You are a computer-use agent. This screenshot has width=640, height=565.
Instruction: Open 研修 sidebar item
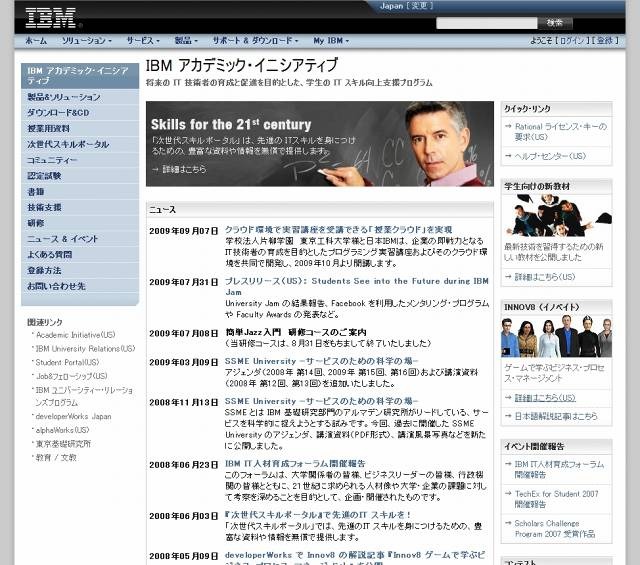coord(80,223)
